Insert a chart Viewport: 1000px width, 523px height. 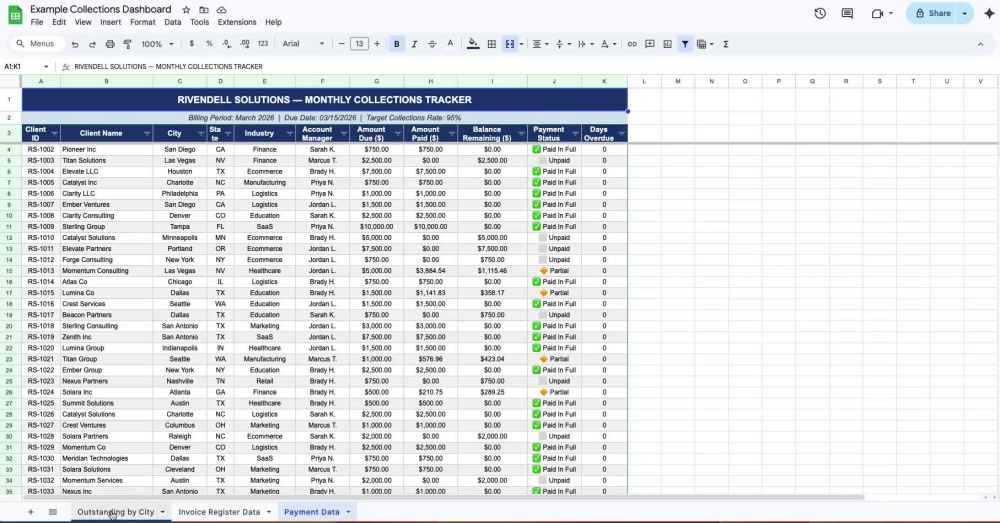click(x=667, y=44)
